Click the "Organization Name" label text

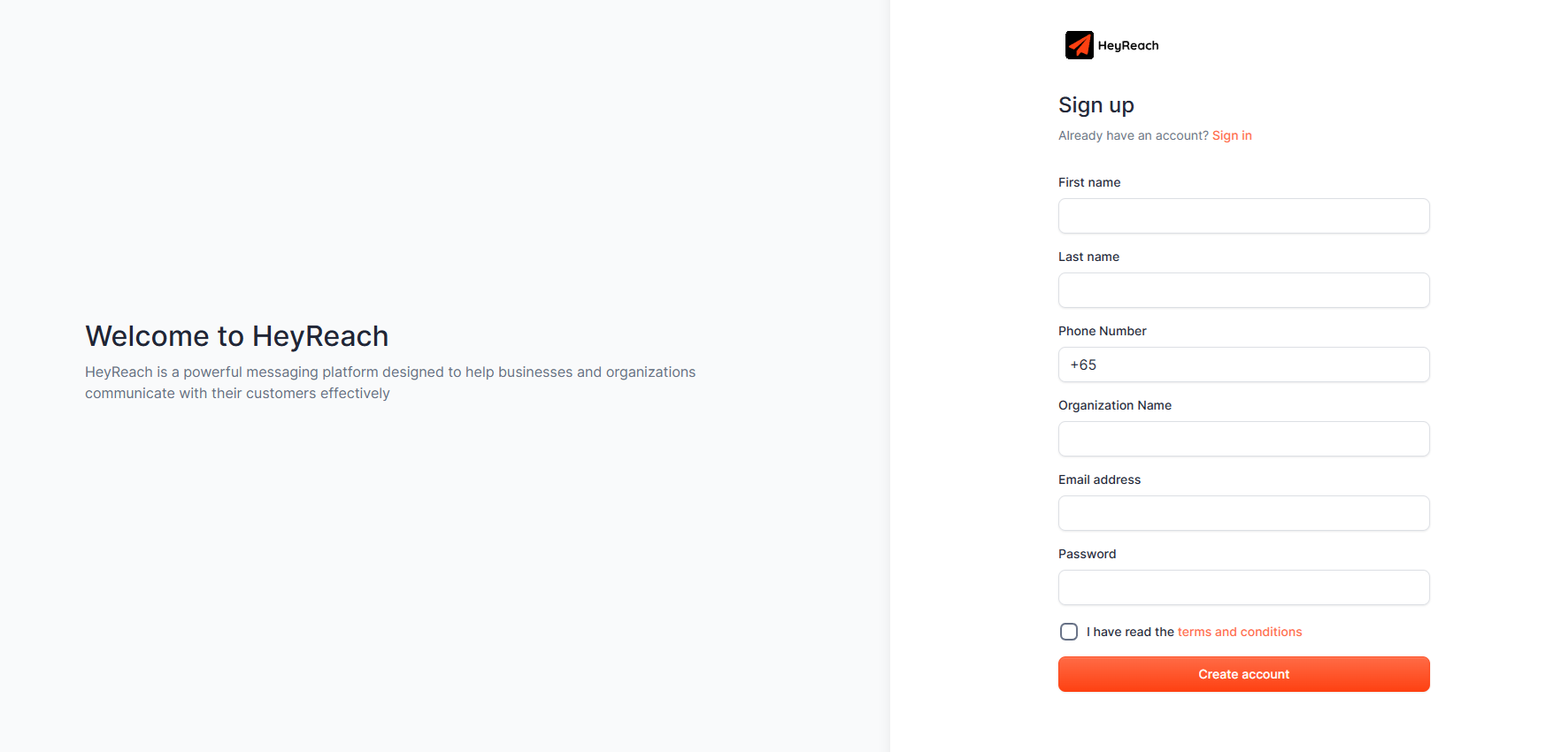pos(1114,405)
